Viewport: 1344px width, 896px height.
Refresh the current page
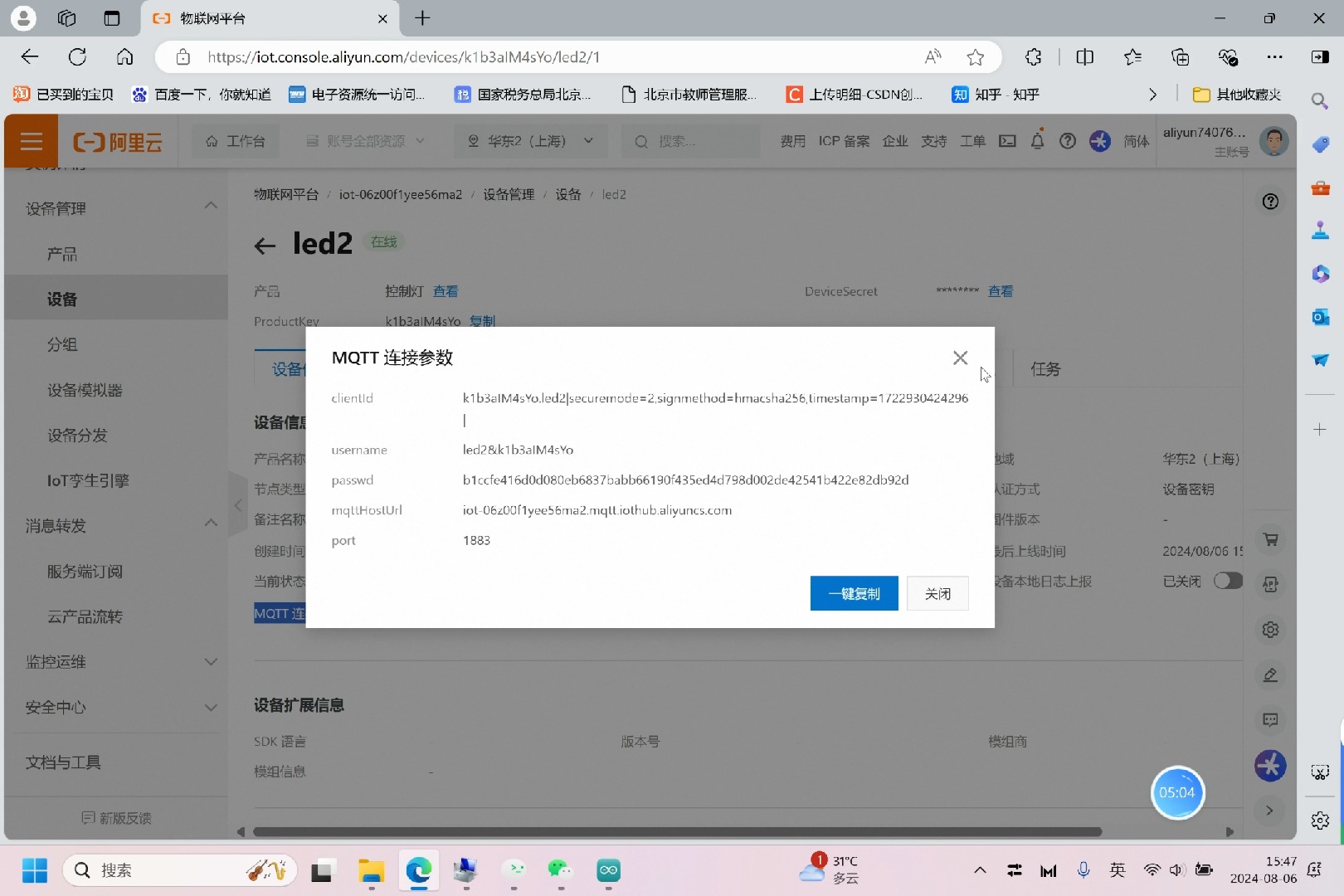click(77, 56)
